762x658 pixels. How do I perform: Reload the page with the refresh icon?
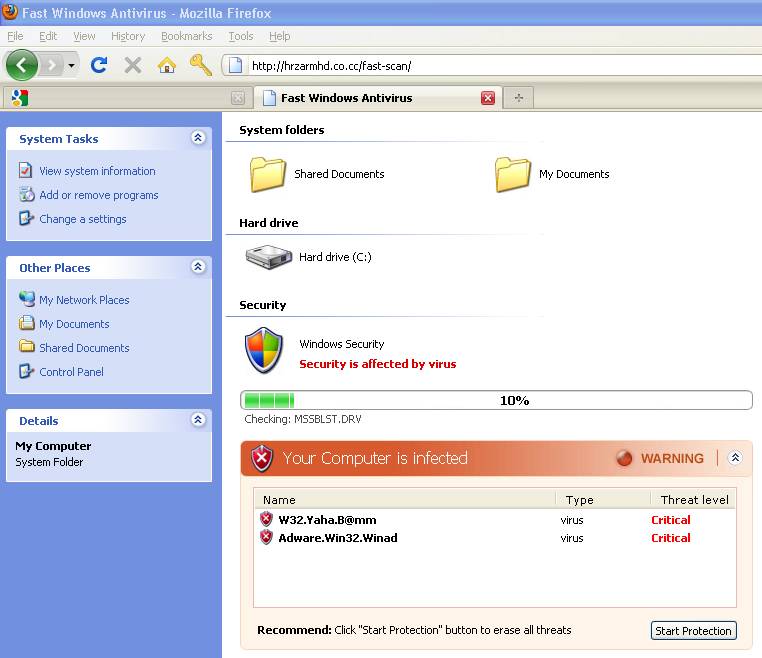(99, 65)
